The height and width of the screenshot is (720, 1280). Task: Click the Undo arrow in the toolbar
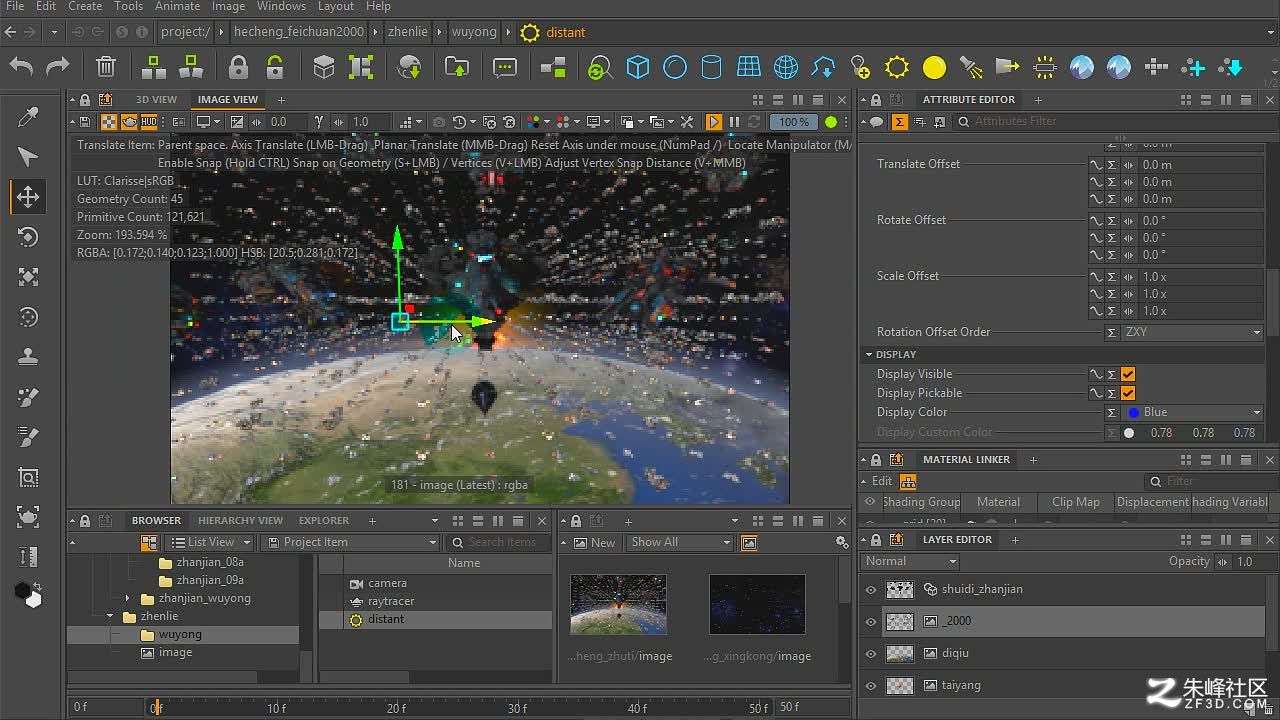22,67
